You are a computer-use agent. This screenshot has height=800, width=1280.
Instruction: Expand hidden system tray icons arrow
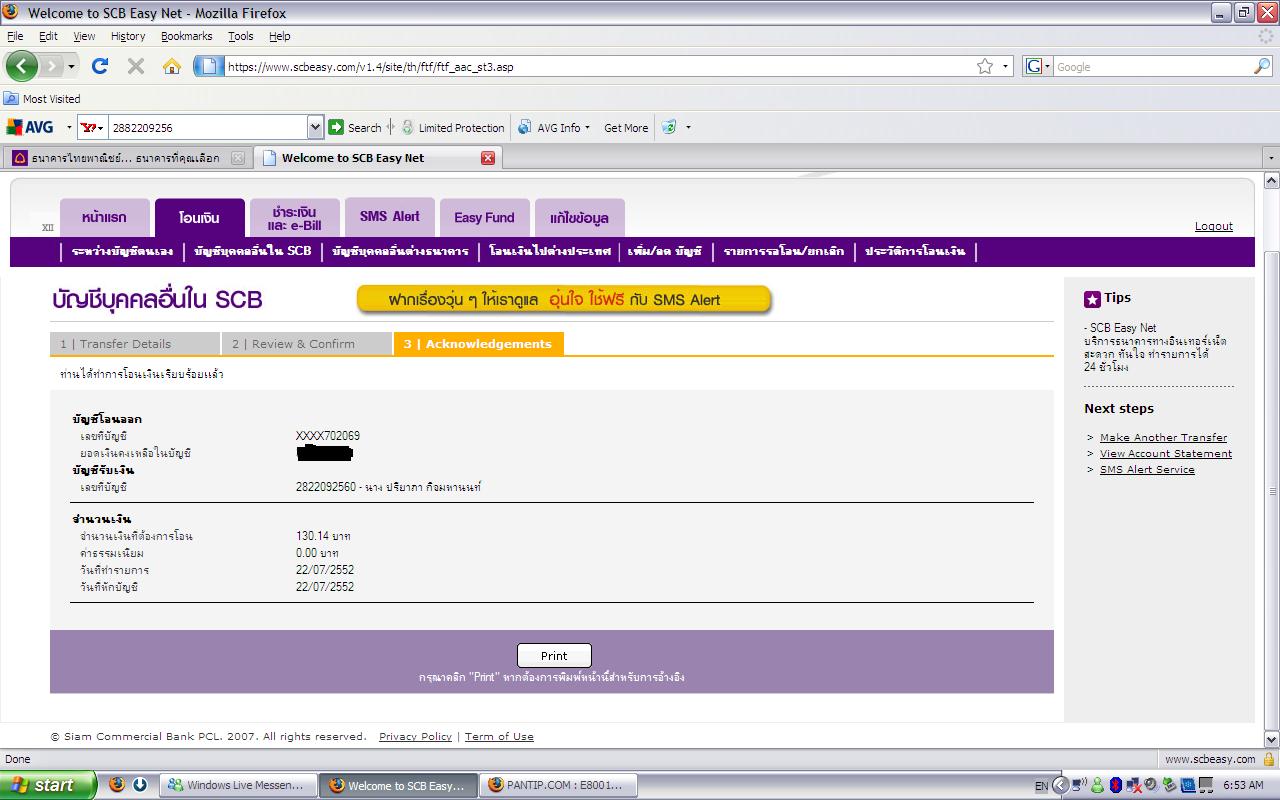tap(1060, 785)
